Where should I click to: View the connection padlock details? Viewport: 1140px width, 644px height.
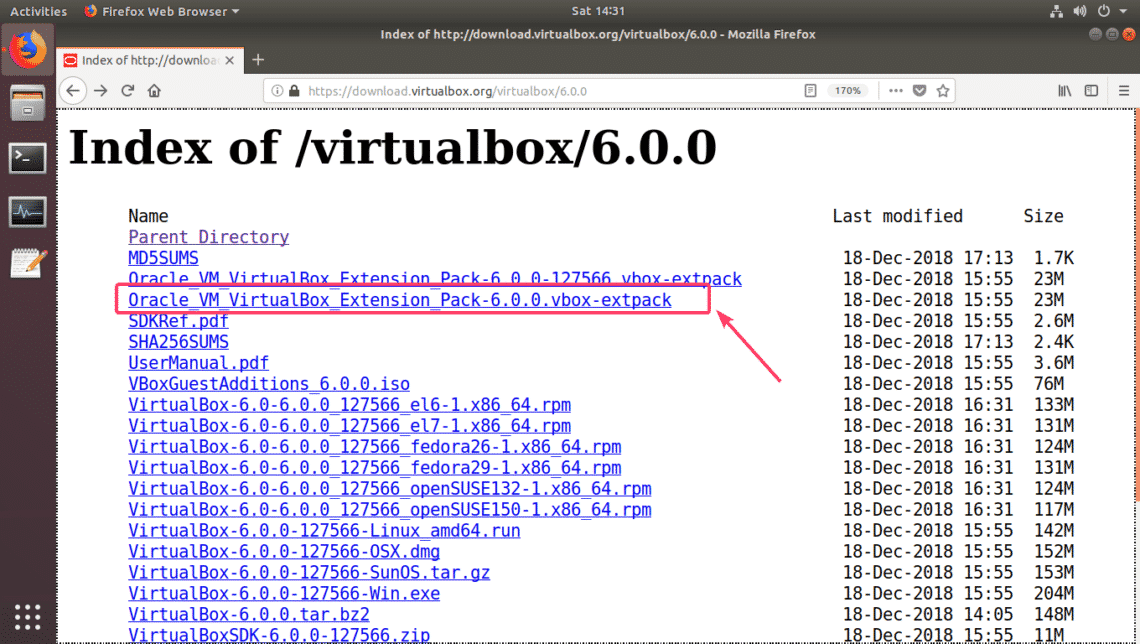click(294, 91)
